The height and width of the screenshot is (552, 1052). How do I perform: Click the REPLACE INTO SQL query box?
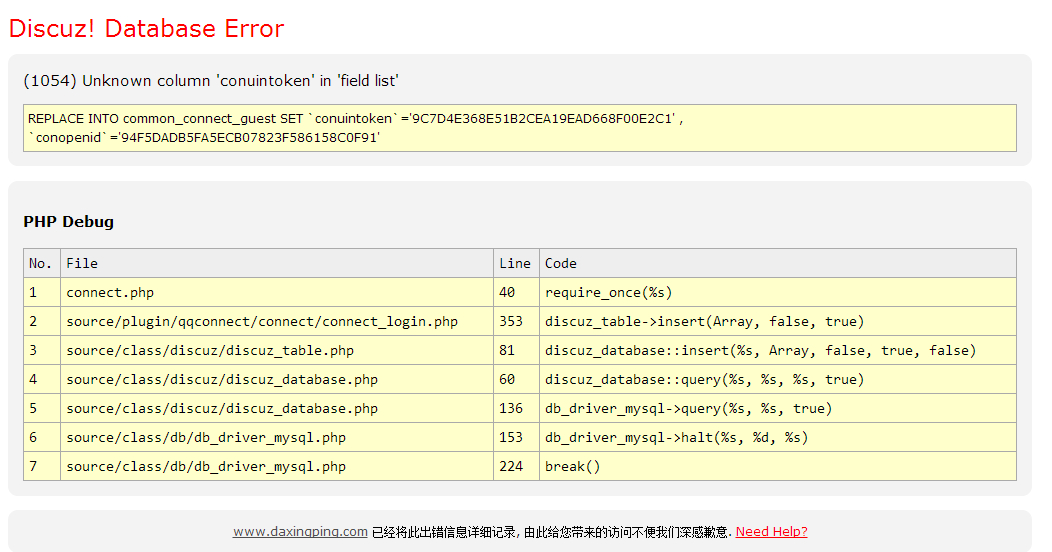[x=520, y=128]
